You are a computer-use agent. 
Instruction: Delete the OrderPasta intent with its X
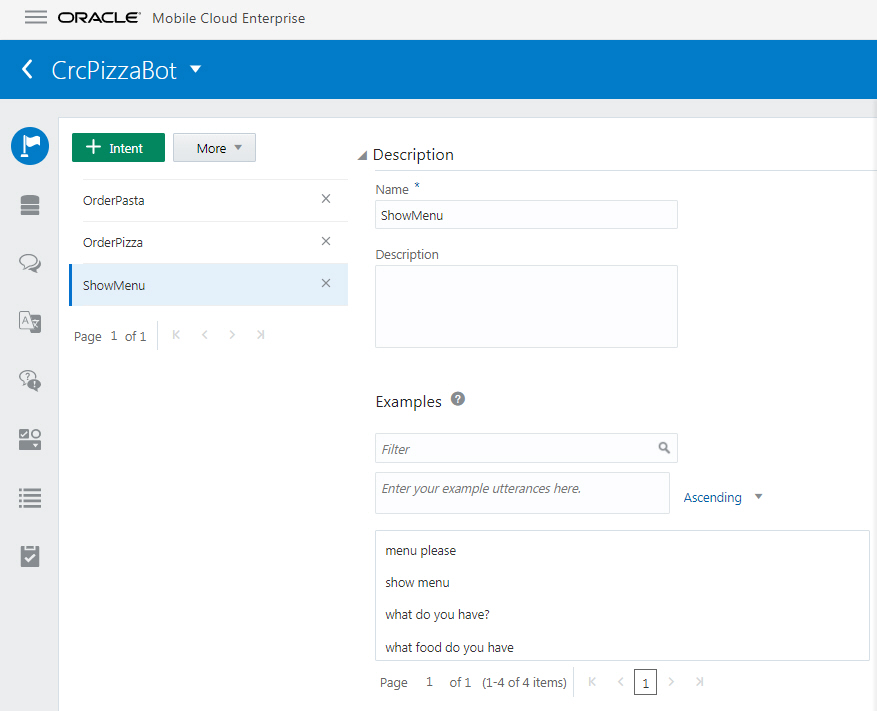[x=326, y=199]
